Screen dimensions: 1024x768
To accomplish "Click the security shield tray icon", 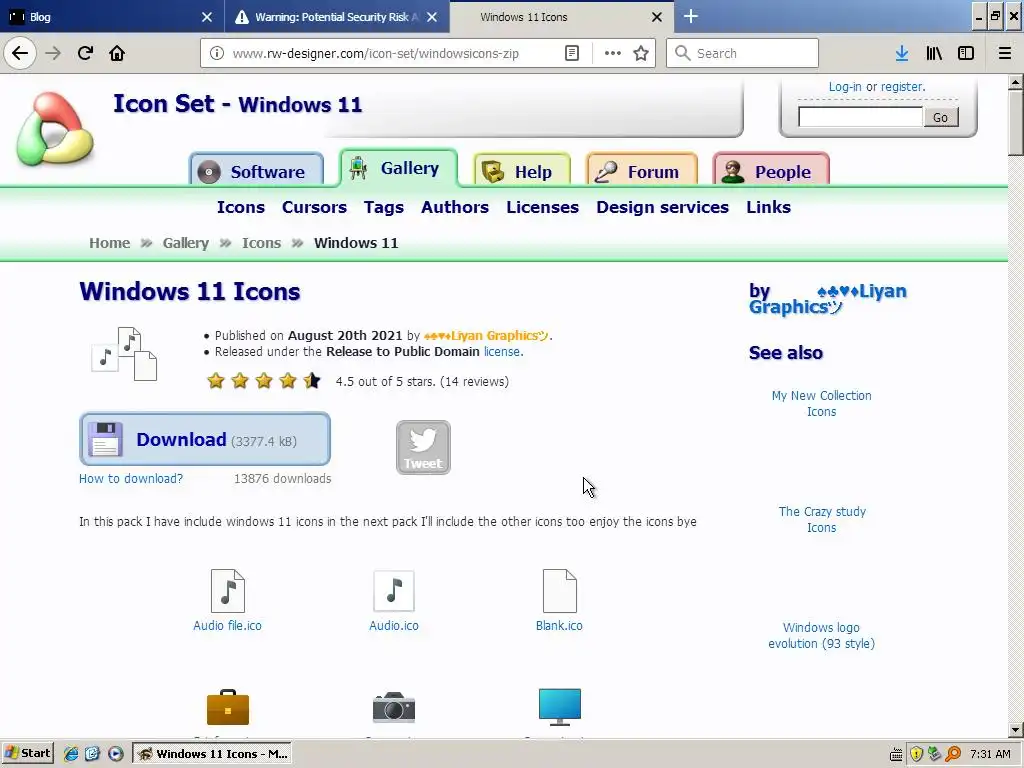I will point(916,754).
